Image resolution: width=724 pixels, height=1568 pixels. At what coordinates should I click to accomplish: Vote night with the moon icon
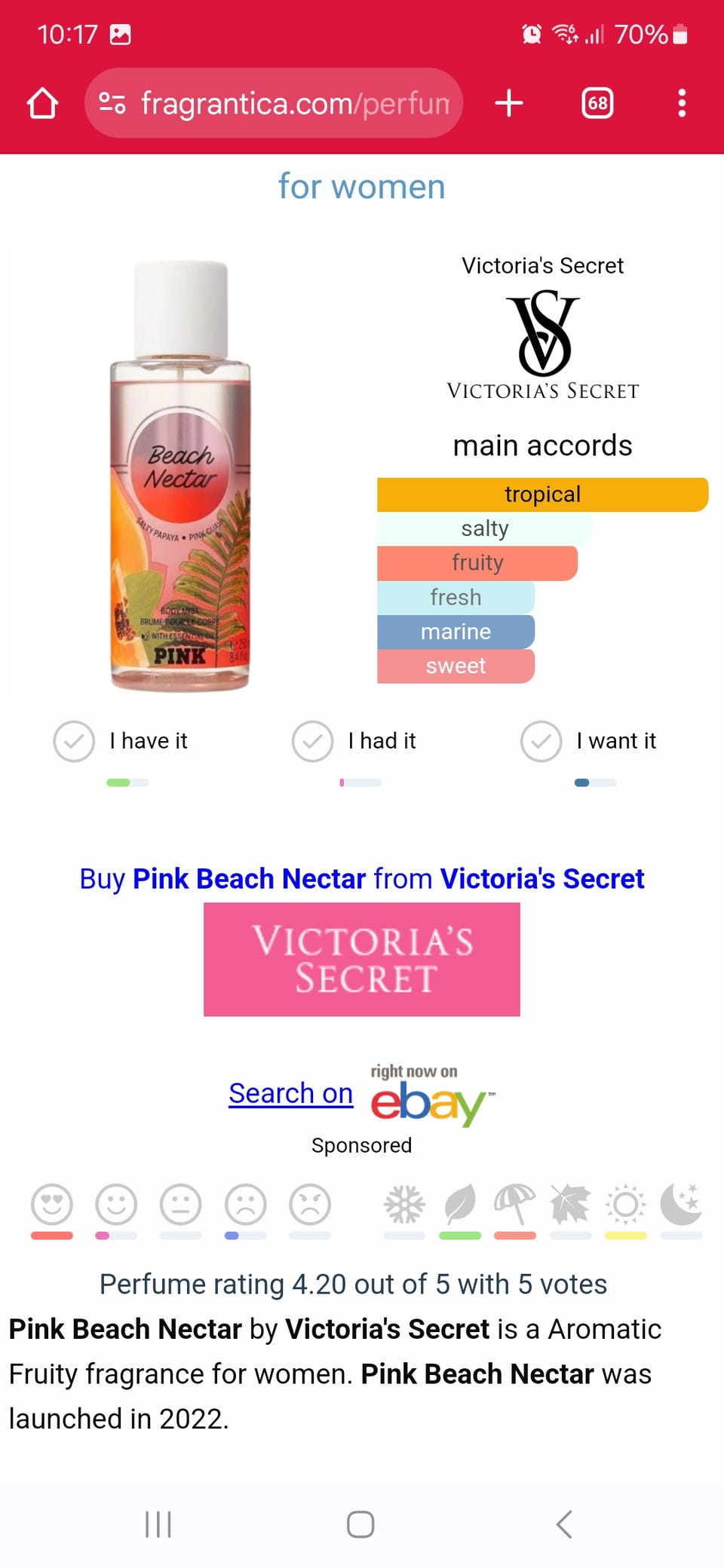coord(681,1204)
